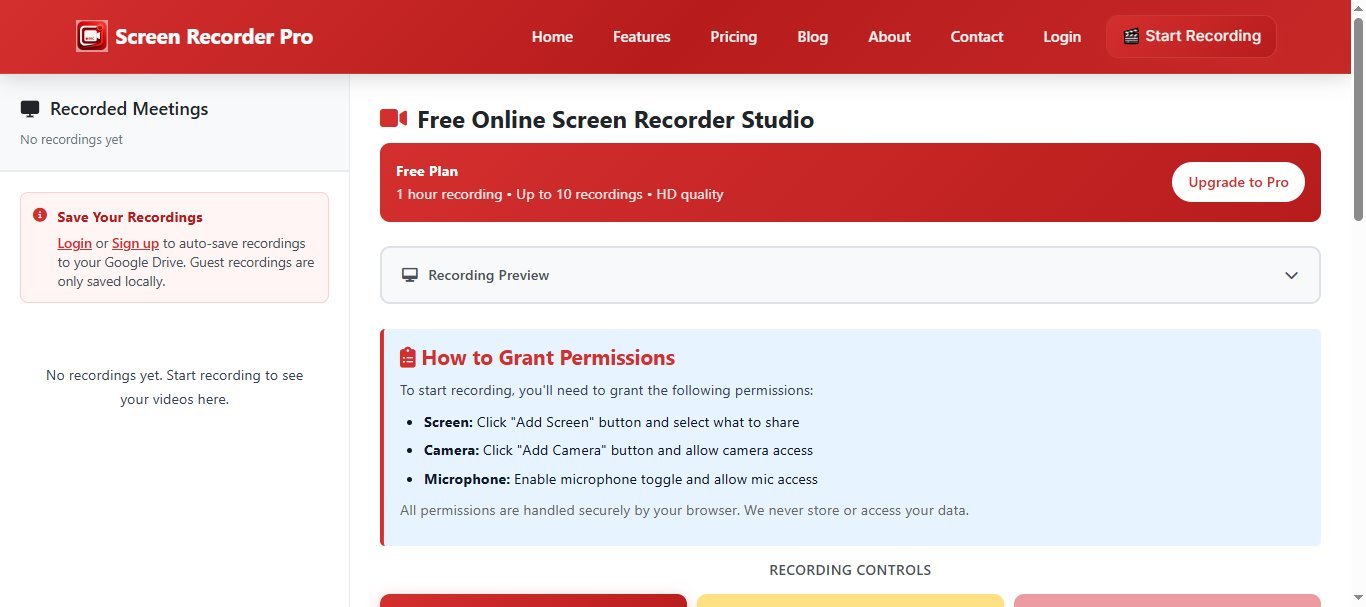This screenshot has height=607, width=1366.
Task: Click the Free Online Screen Recorder Studio heading
Action: click(615, 120)
